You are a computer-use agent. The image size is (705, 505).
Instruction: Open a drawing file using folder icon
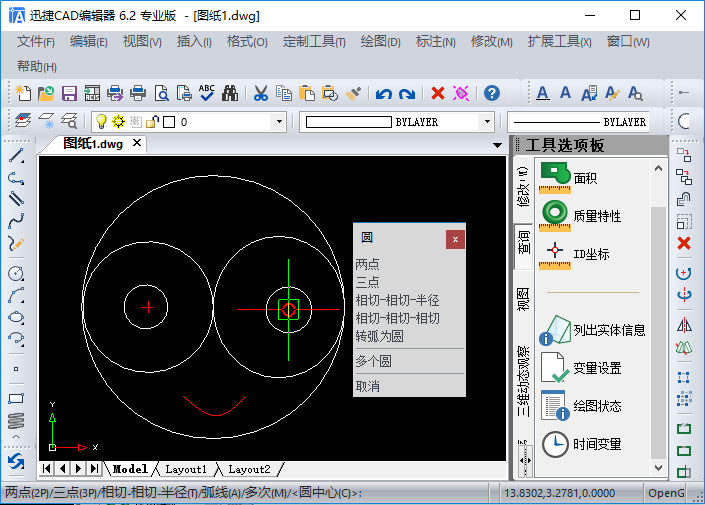(46, 93)
